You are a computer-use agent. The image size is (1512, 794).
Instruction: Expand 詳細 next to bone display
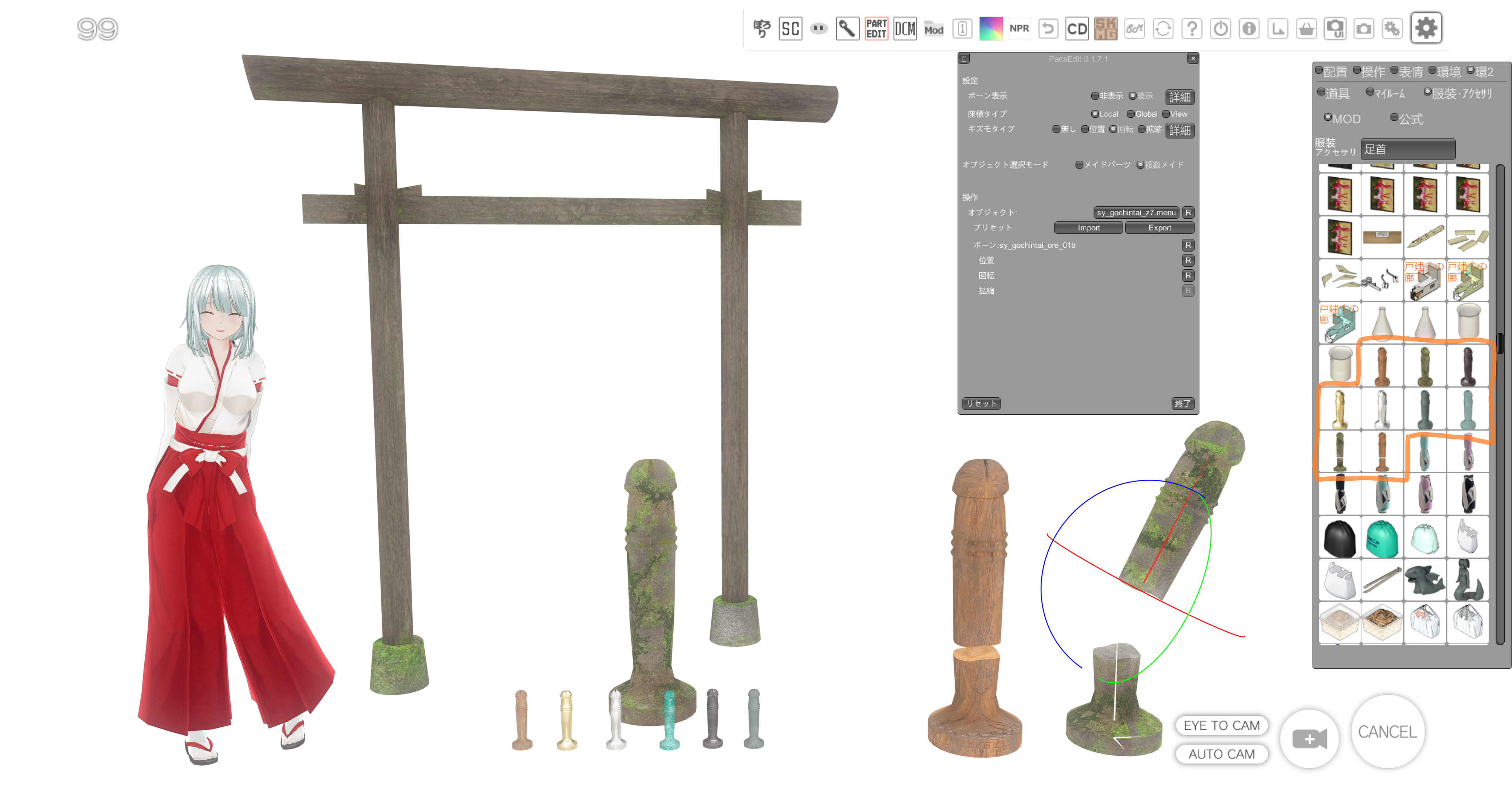click(x=1179, y=97)
